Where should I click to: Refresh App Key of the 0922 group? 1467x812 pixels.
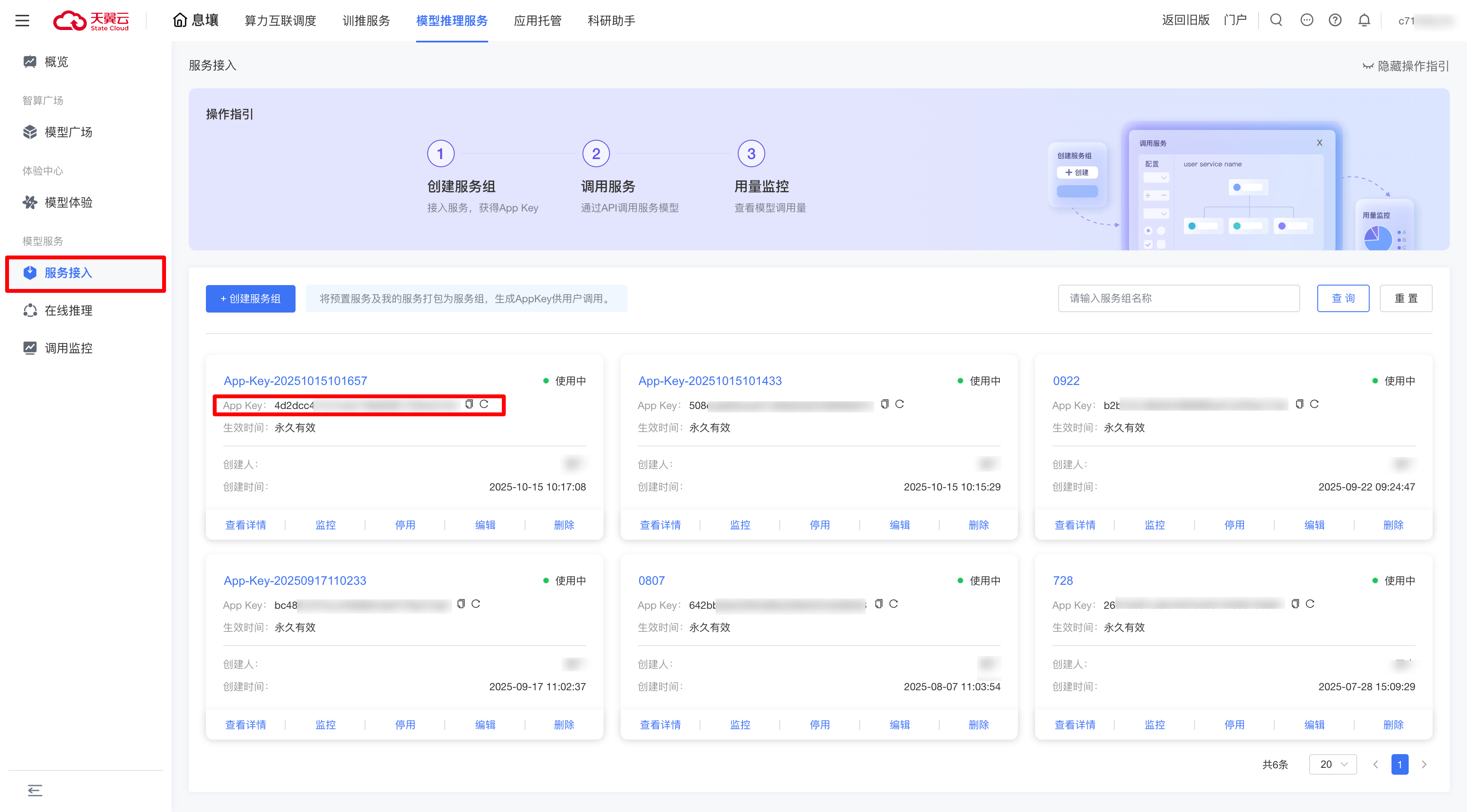[1314, 404]
